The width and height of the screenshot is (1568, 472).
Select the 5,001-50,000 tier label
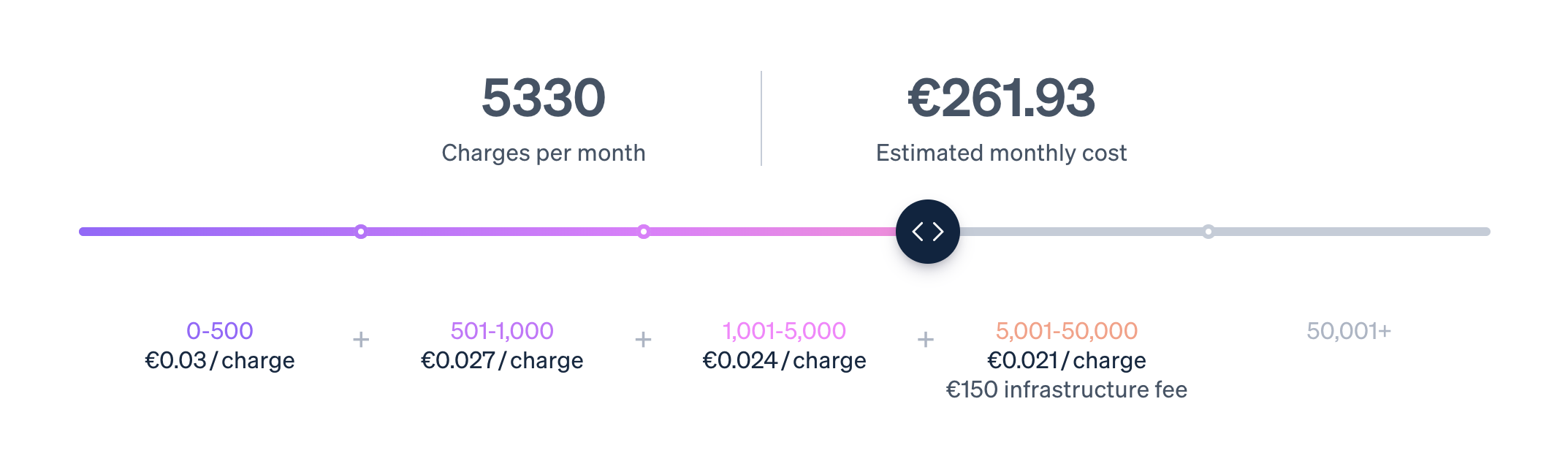pos(1067,331)
